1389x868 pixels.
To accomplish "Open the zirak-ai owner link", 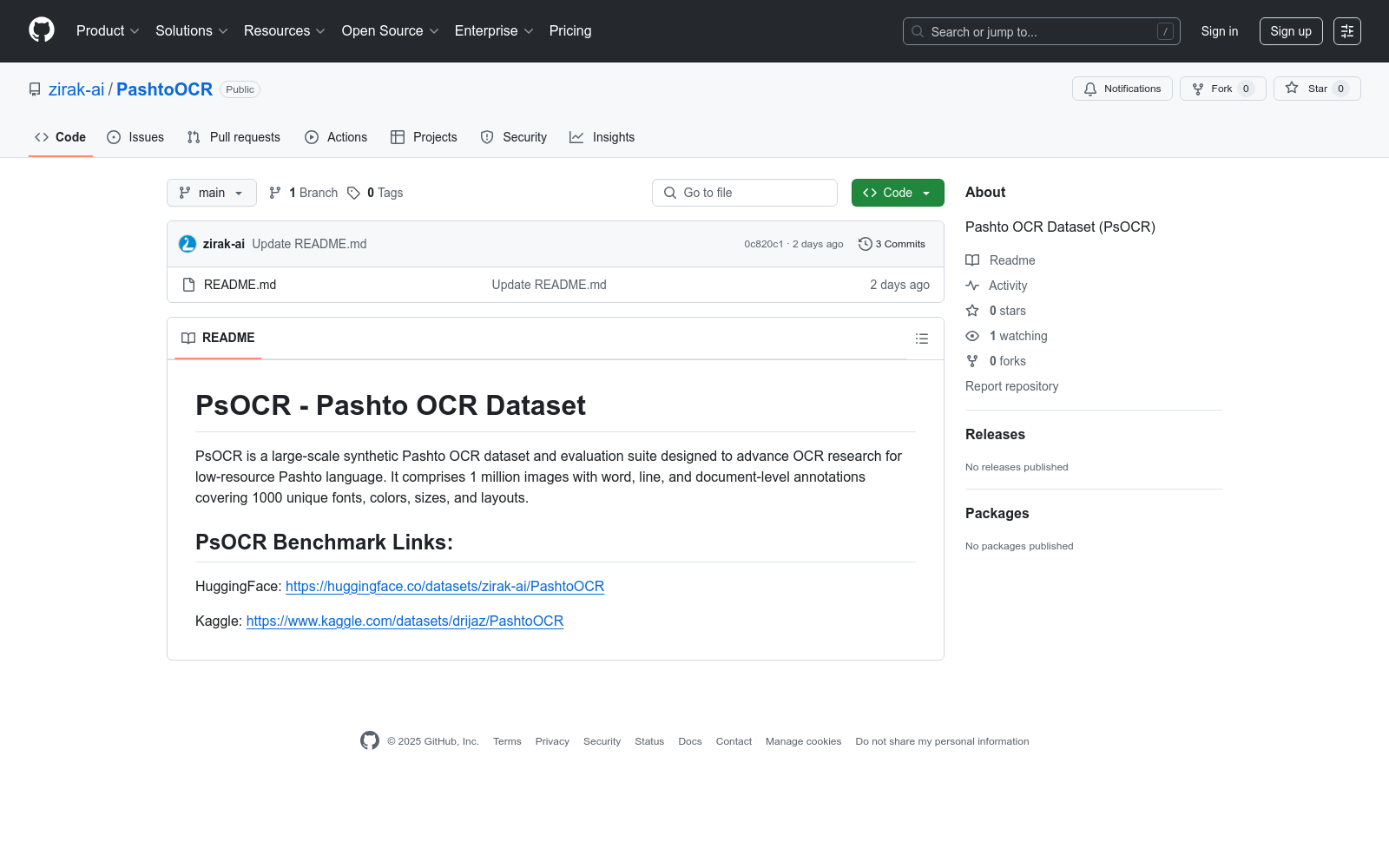I will [76, 89].
